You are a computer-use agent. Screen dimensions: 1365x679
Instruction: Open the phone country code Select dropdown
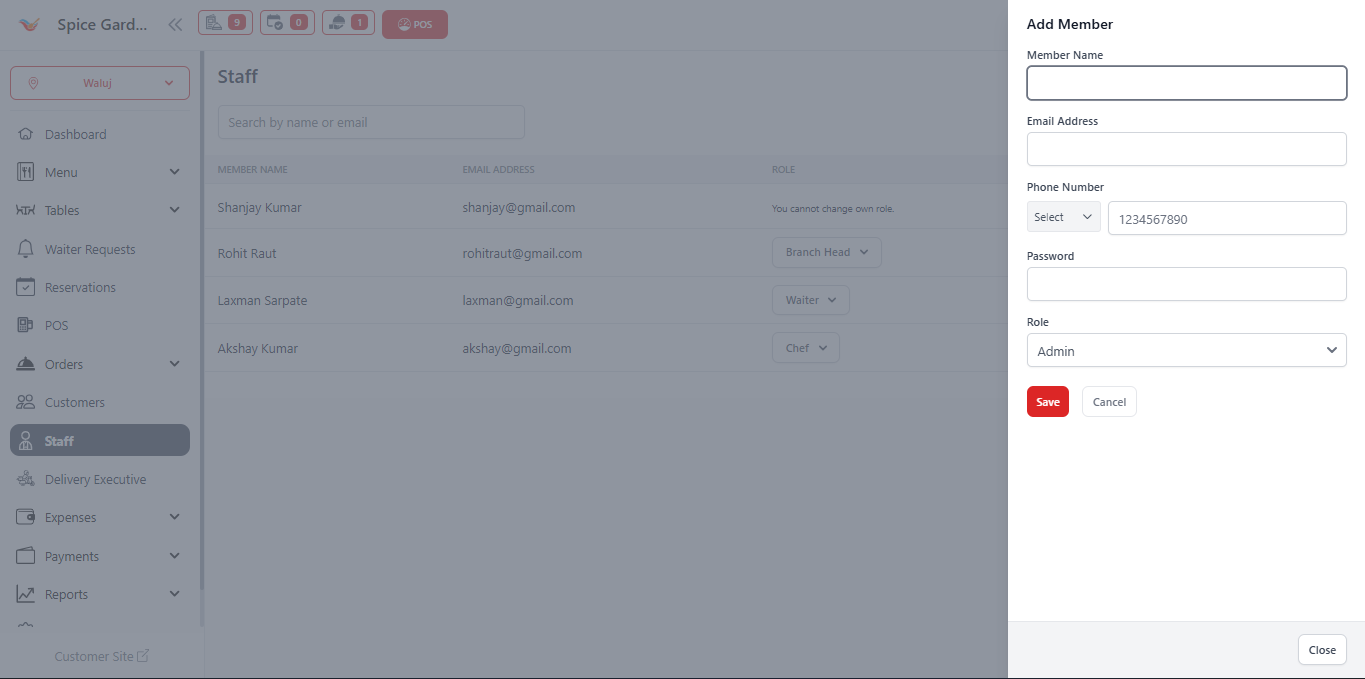[x=1063, y=217]
